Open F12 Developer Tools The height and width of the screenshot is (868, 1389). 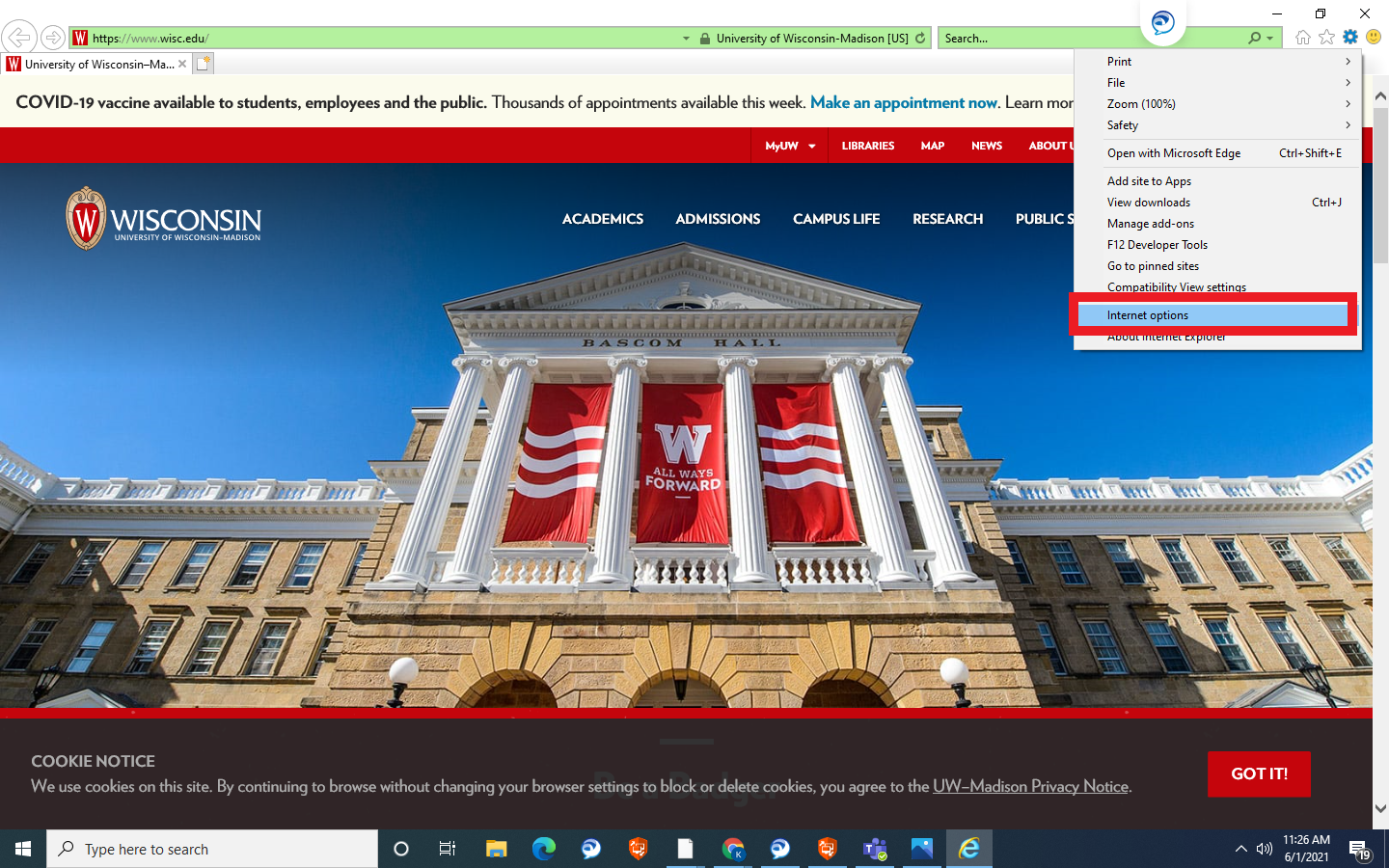(x=1218, y=245)
